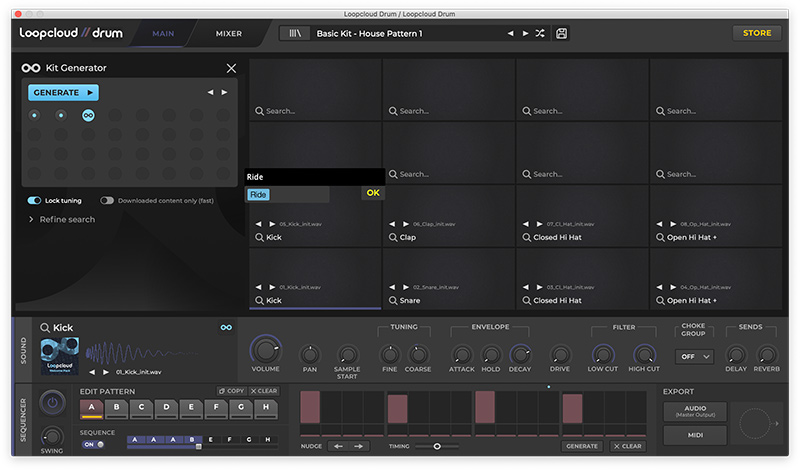Toggle fifth sequencer step
800x470 pixels.
pyautogui.click(x=397, y=409)
